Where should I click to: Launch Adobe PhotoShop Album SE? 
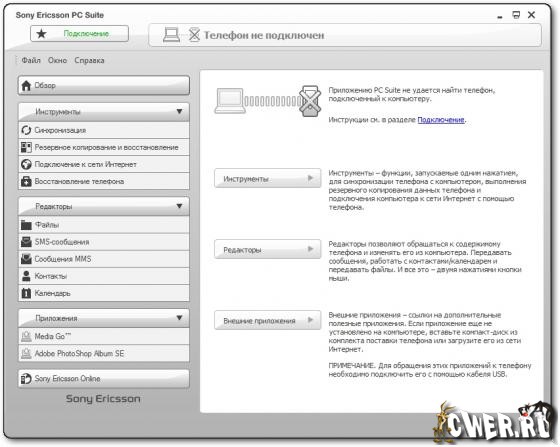click(x=104, y=353)
